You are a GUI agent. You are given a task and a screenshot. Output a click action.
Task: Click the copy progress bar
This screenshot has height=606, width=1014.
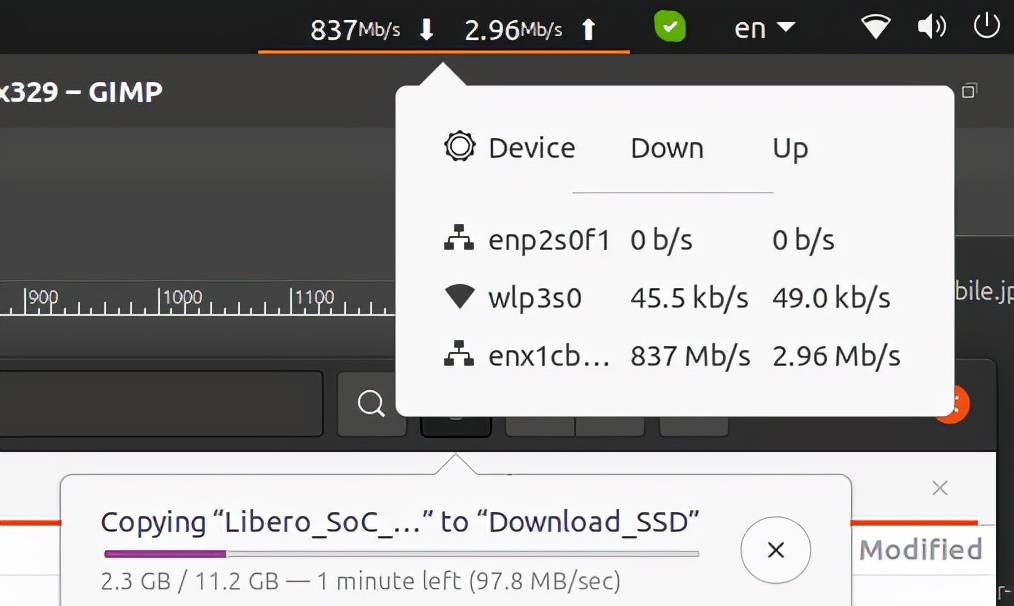(400, 553)
